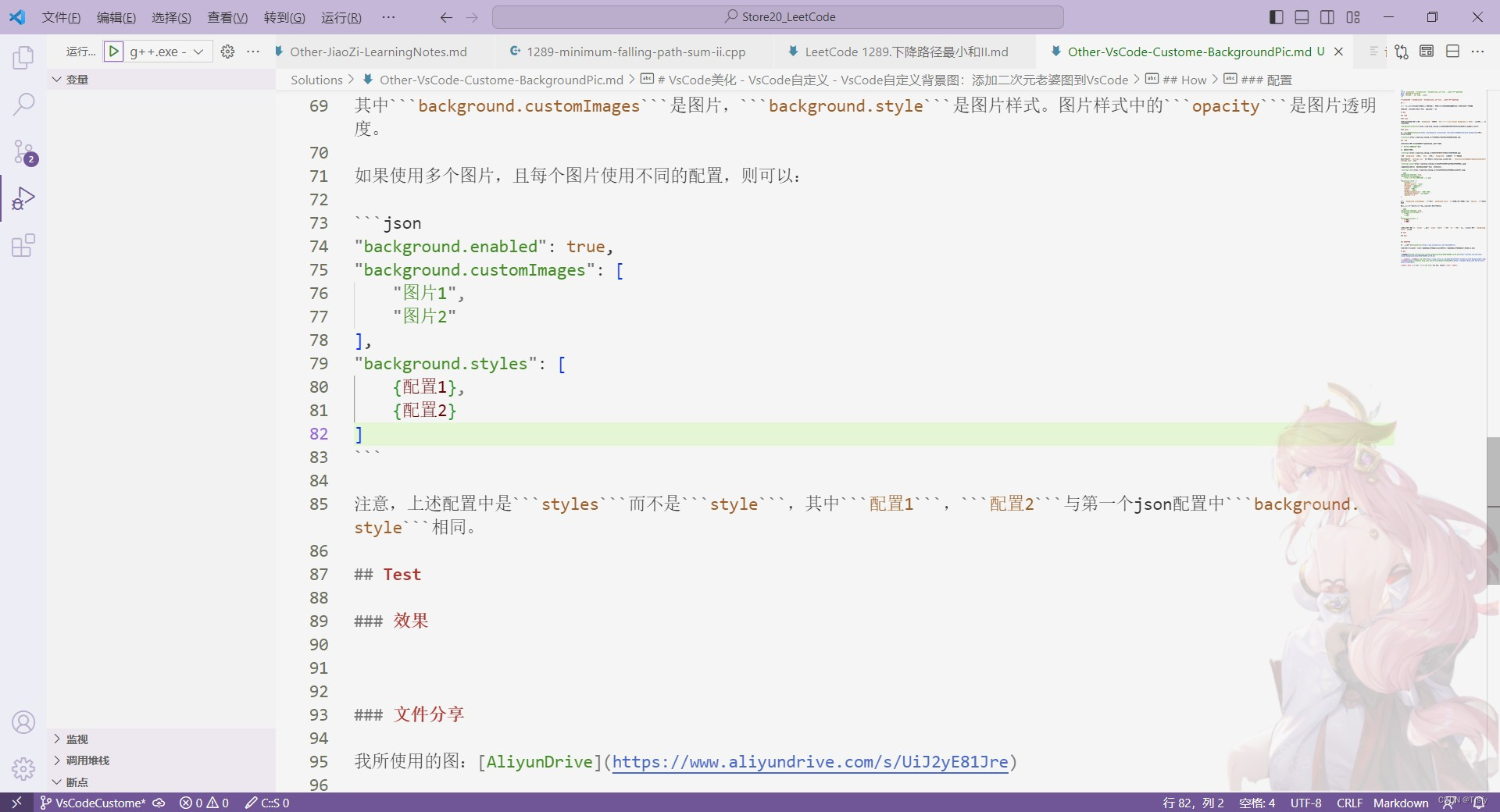This screenshot has height=812, width=1500.
Task: Click the editor vertical scrollbar thumb
Action: coord(1493,511)
